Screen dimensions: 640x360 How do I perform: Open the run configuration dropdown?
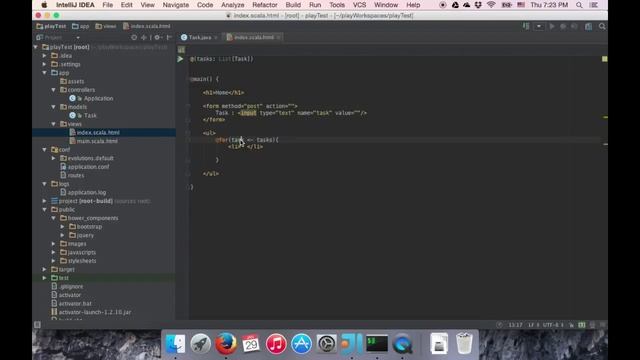539,26
